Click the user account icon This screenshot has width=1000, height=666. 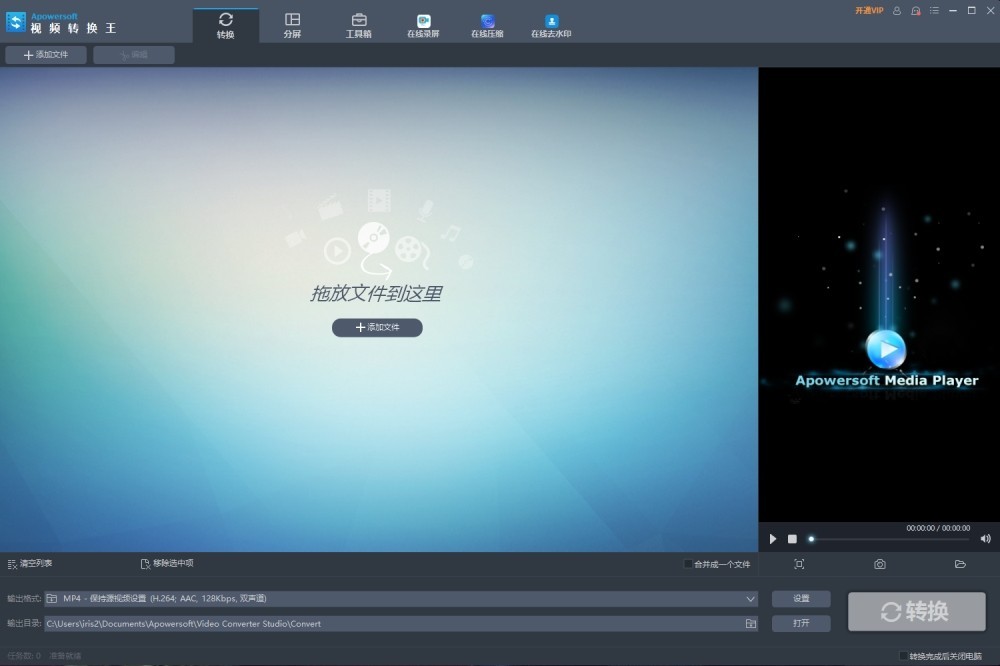[x=897, y=11]
